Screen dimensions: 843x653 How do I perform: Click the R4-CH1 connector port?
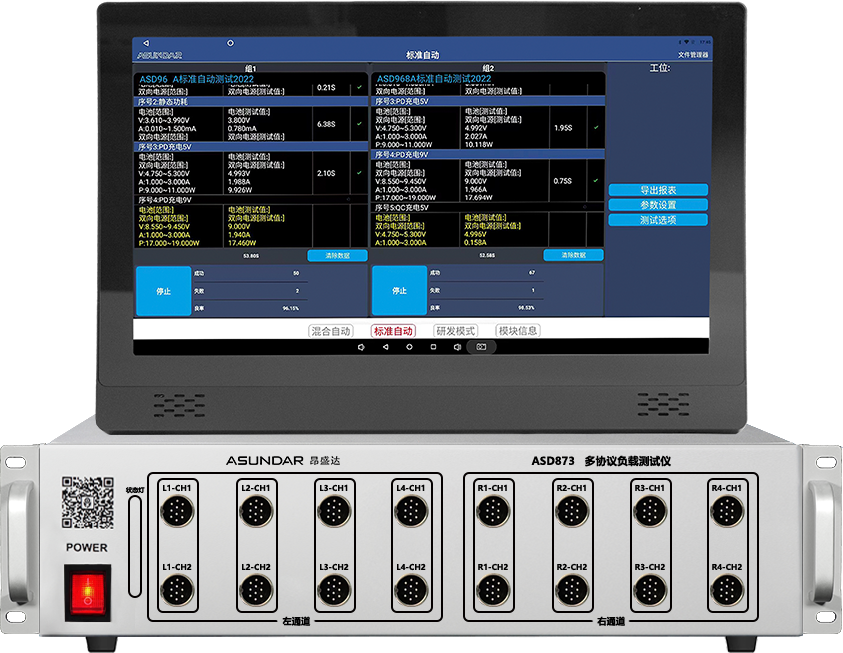[727, 511]
